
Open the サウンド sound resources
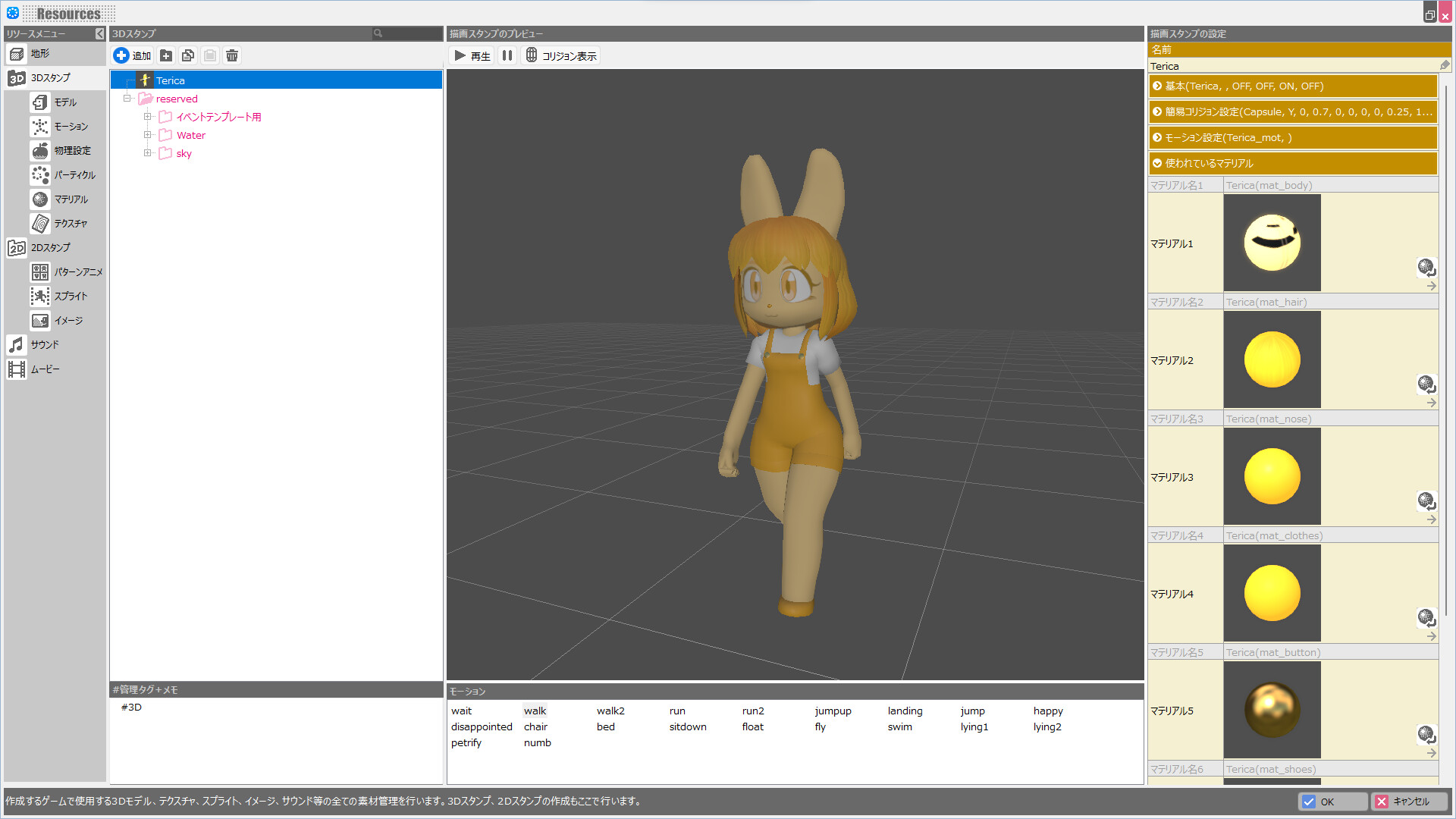pos(44,345)
